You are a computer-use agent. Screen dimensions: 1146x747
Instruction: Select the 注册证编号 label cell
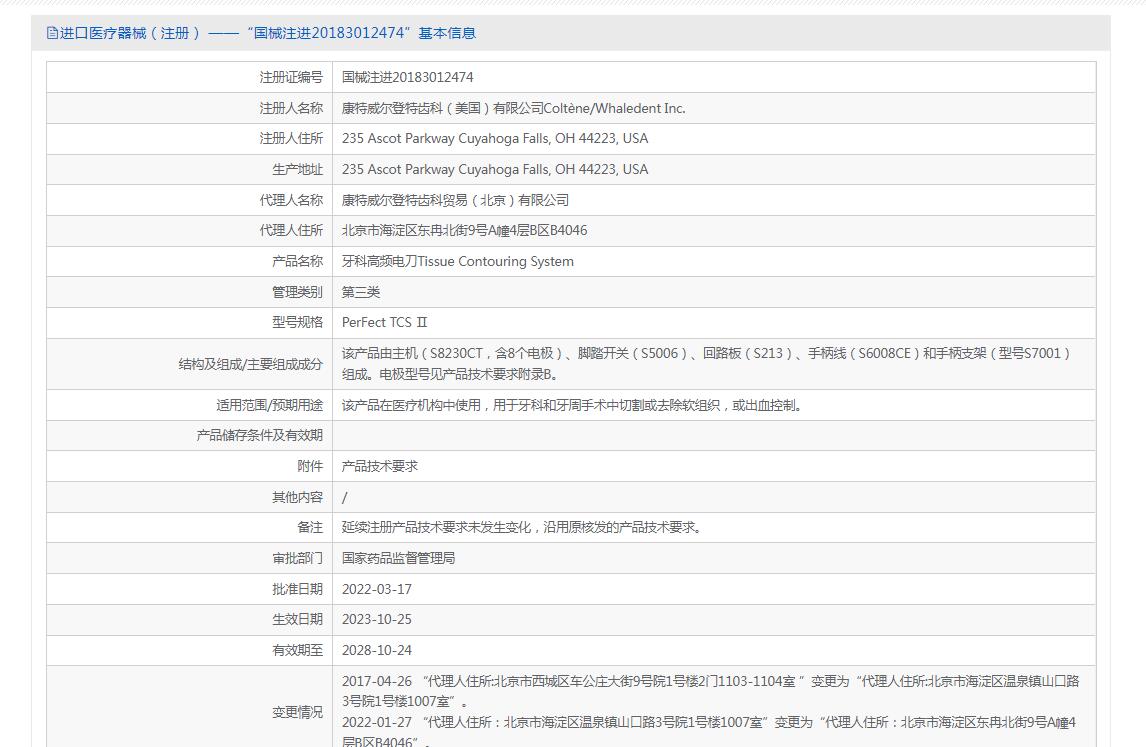291,77
